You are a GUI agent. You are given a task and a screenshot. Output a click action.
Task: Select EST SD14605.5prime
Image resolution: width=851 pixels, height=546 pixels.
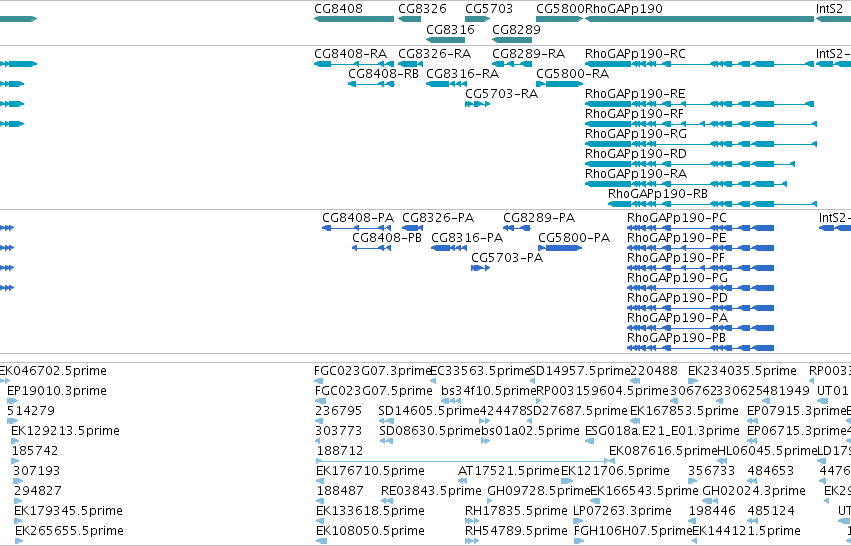tap(386, 421)
